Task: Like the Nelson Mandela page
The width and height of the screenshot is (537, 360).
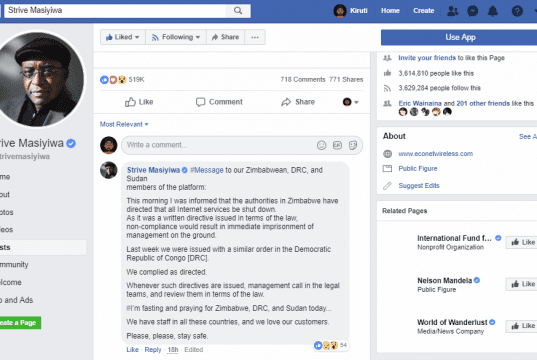Action: 522,284
